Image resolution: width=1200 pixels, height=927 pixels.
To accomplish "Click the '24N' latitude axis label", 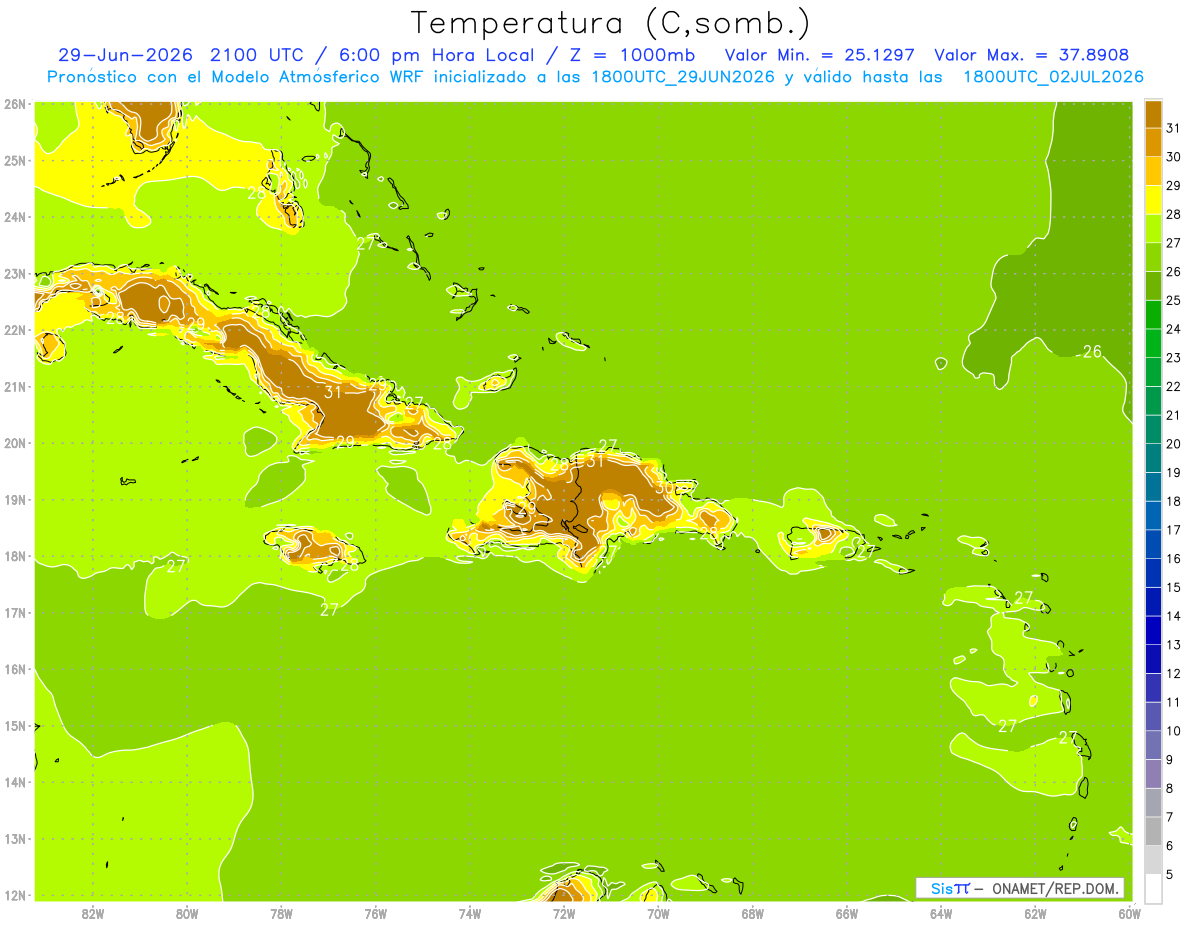I will tap(15, 217).
